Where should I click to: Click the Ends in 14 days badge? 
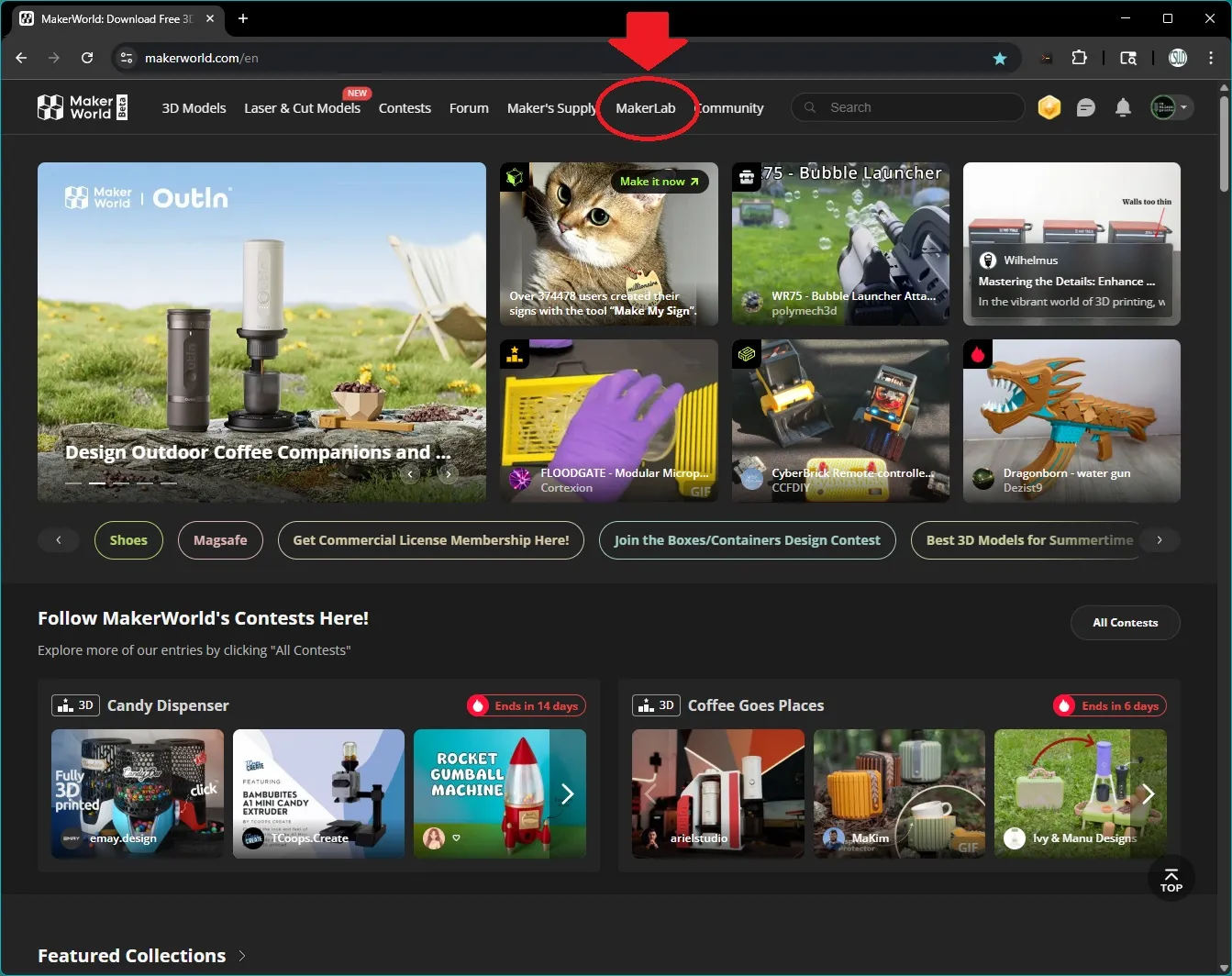(527, 705)
